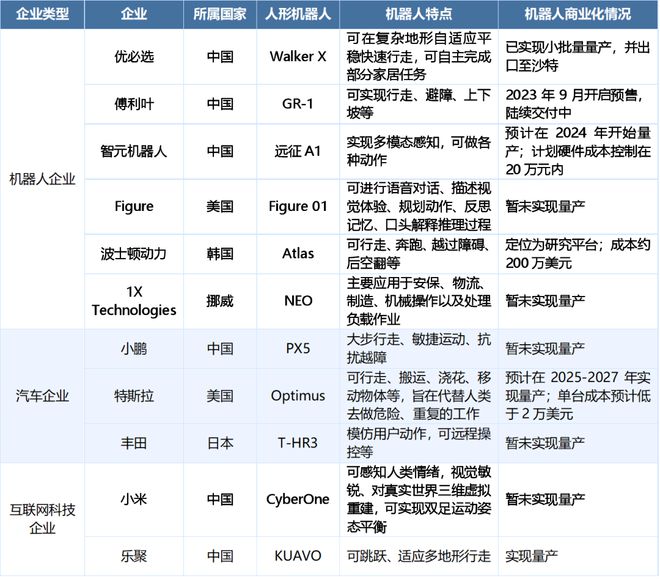Click 中国 in the 乐聚 row

pos(220,556)
